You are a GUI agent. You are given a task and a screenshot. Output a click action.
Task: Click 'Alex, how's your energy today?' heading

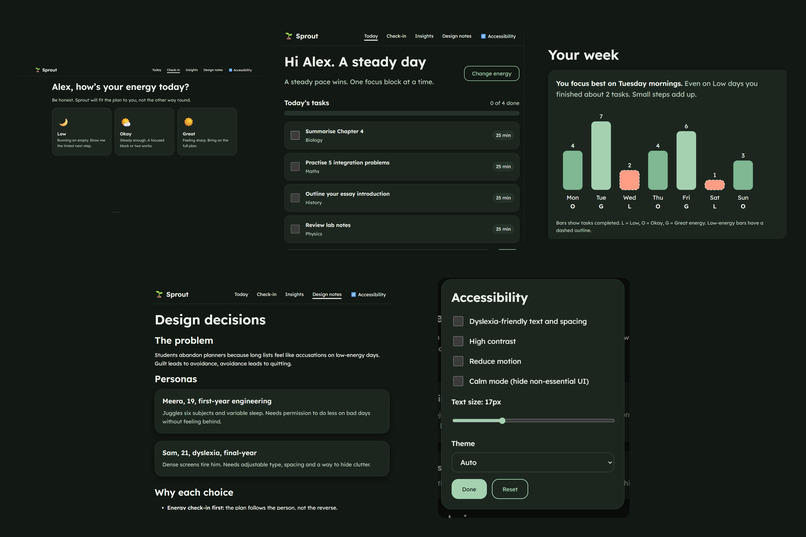120,87
